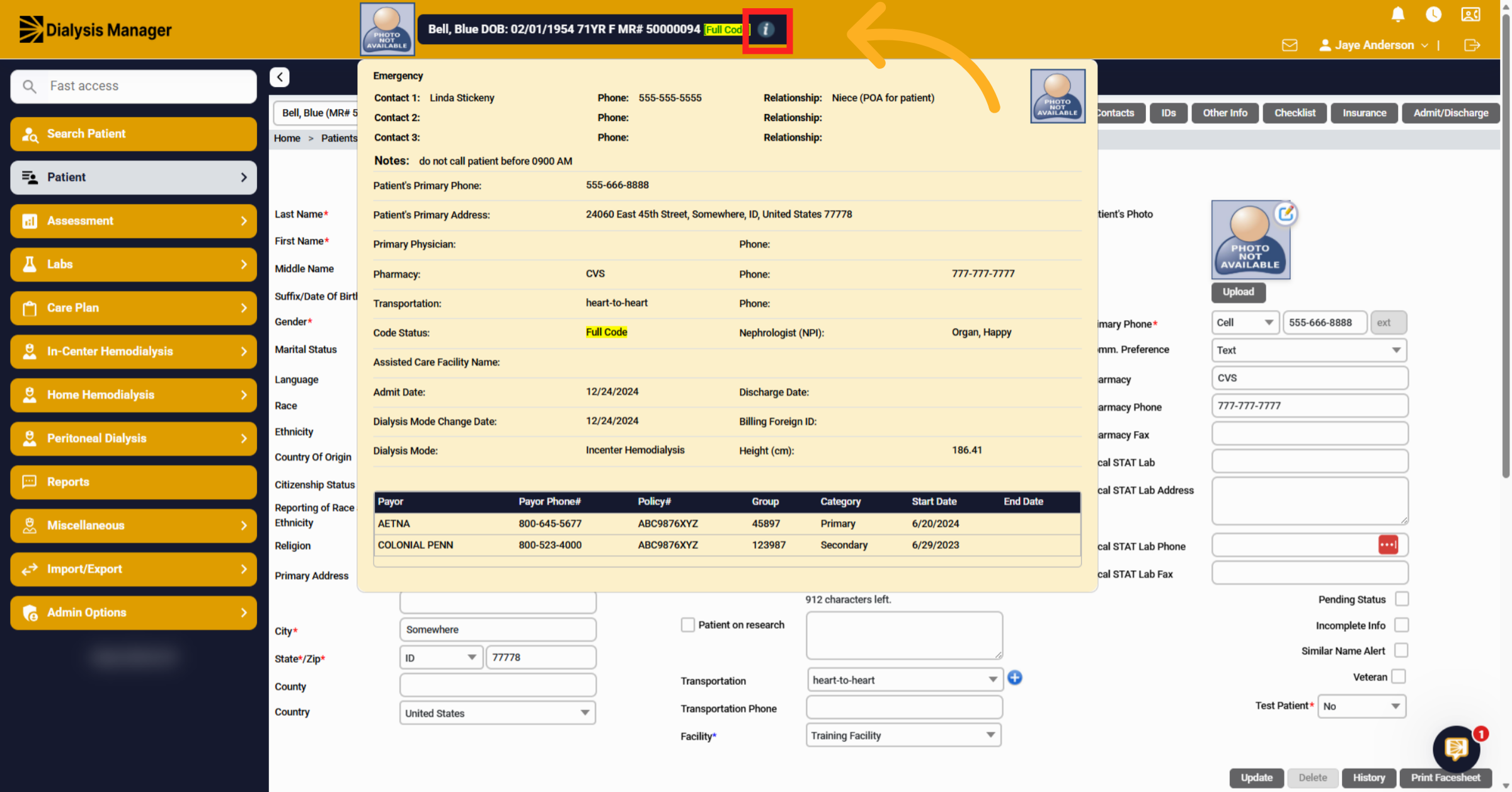
Task: Click the Fast access search magnifier
Action: click(x=30, y=86)
